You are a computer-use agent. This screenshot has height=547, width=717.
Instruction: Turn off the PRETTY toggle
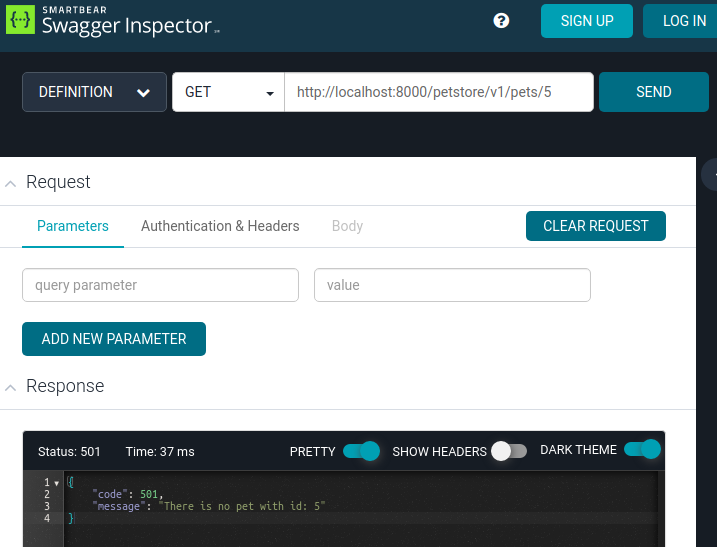click(x=361, y=451)
